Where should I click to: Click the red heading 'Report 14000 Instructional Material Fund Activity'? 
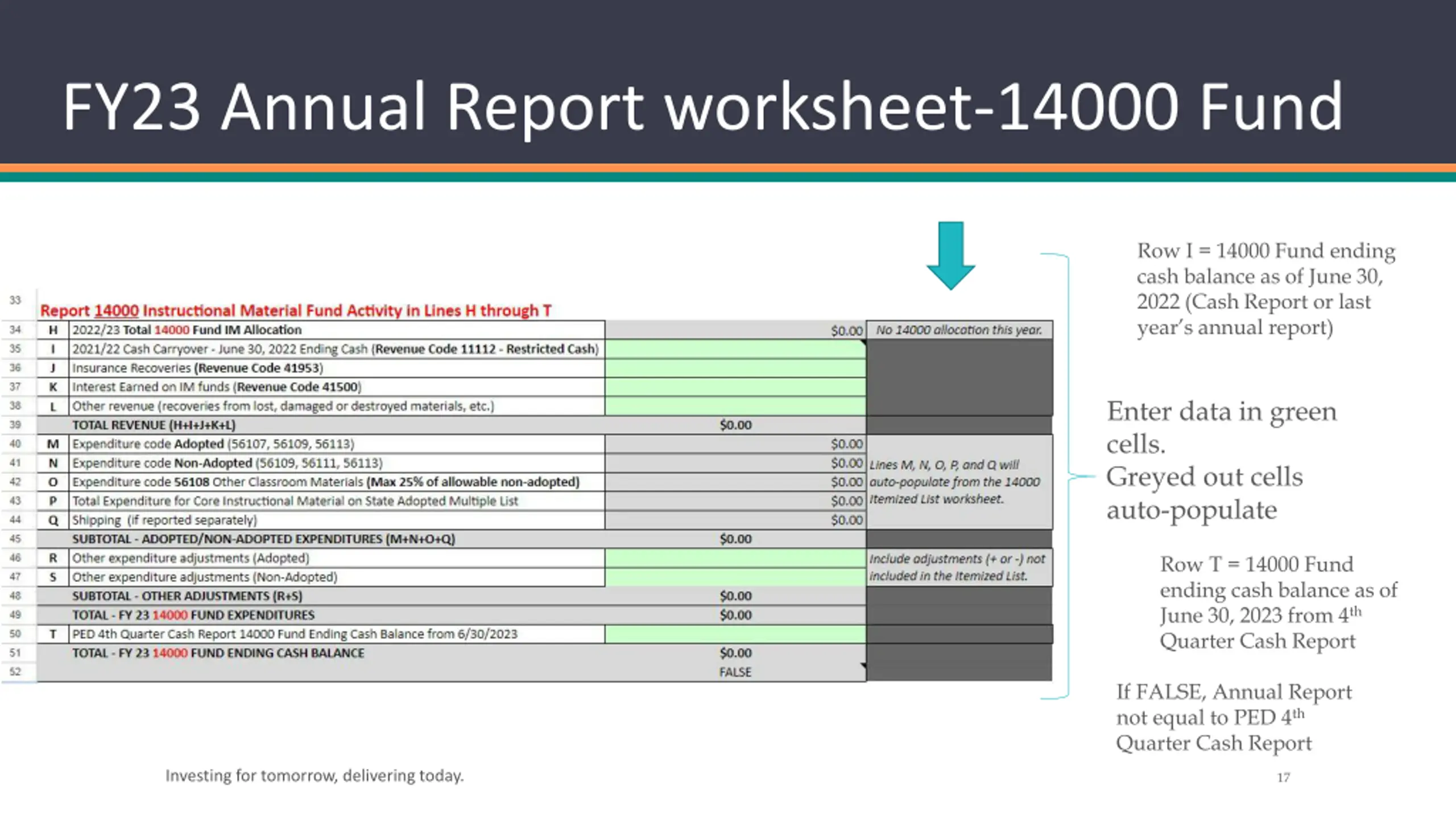[x=296, y=311]
